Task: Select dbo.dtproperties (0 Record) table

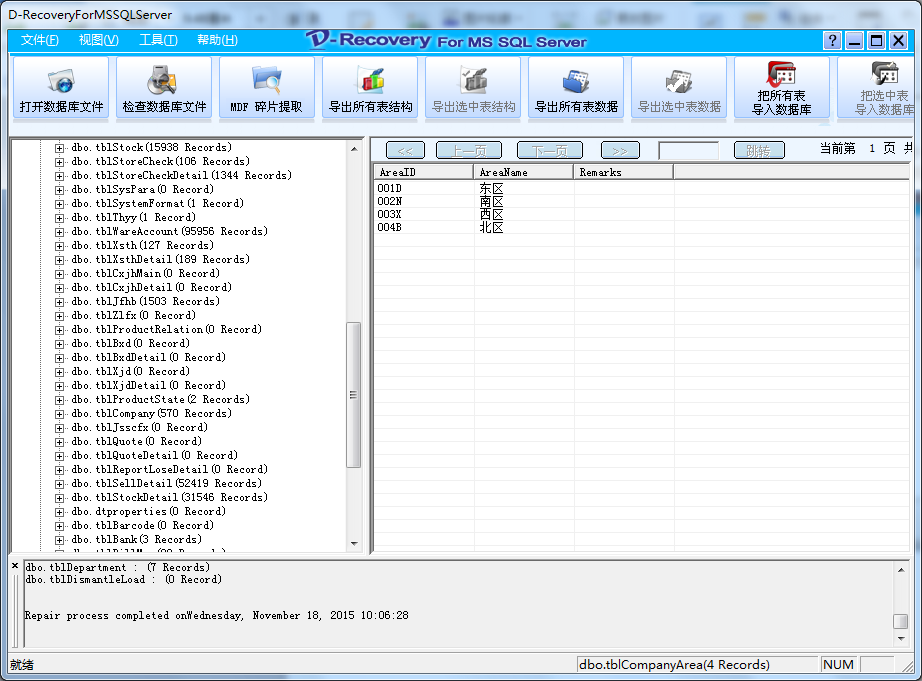Action: (x=148, y=512)
